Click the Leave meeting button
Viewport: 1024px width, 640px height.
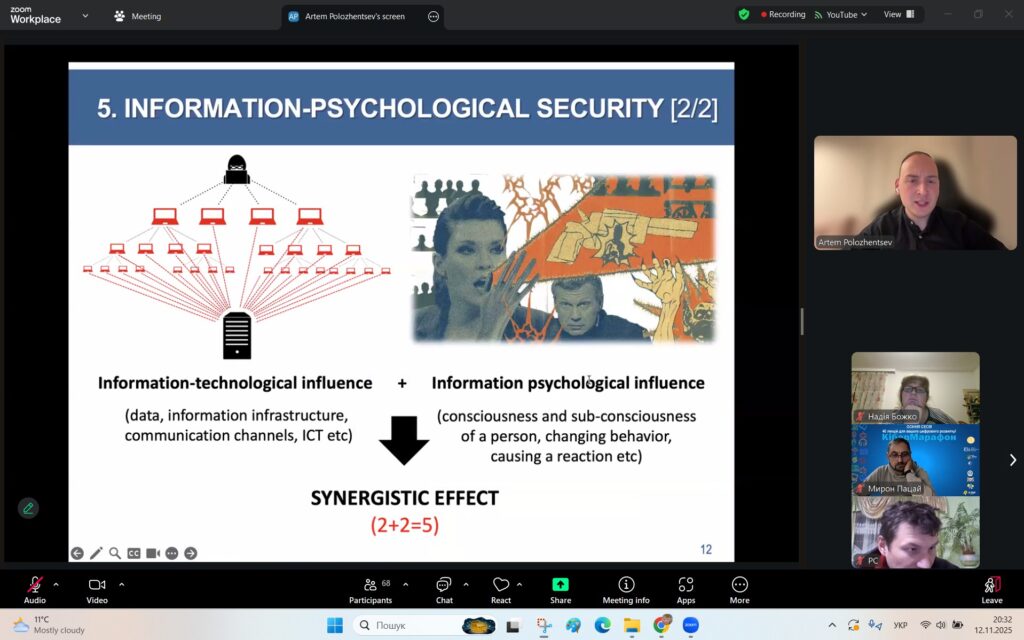pyautogui.click(x=991, y=587)
